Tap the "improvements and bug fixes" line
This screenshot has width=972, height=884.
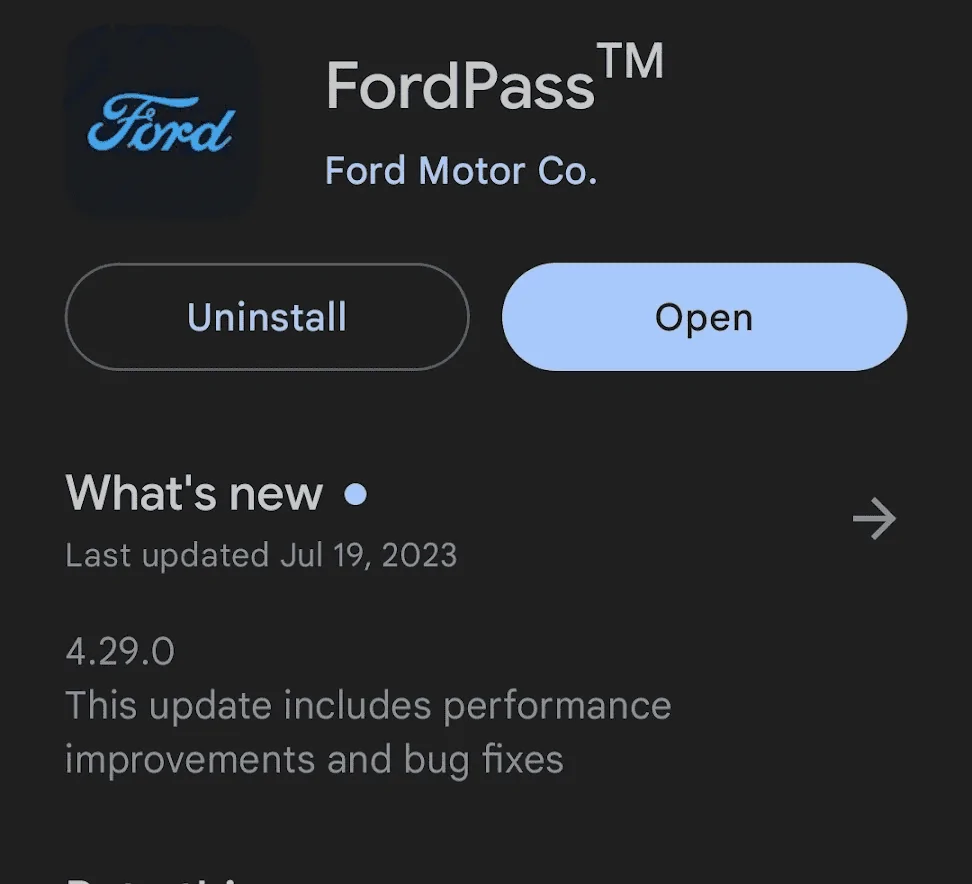[x=314, y=760]
